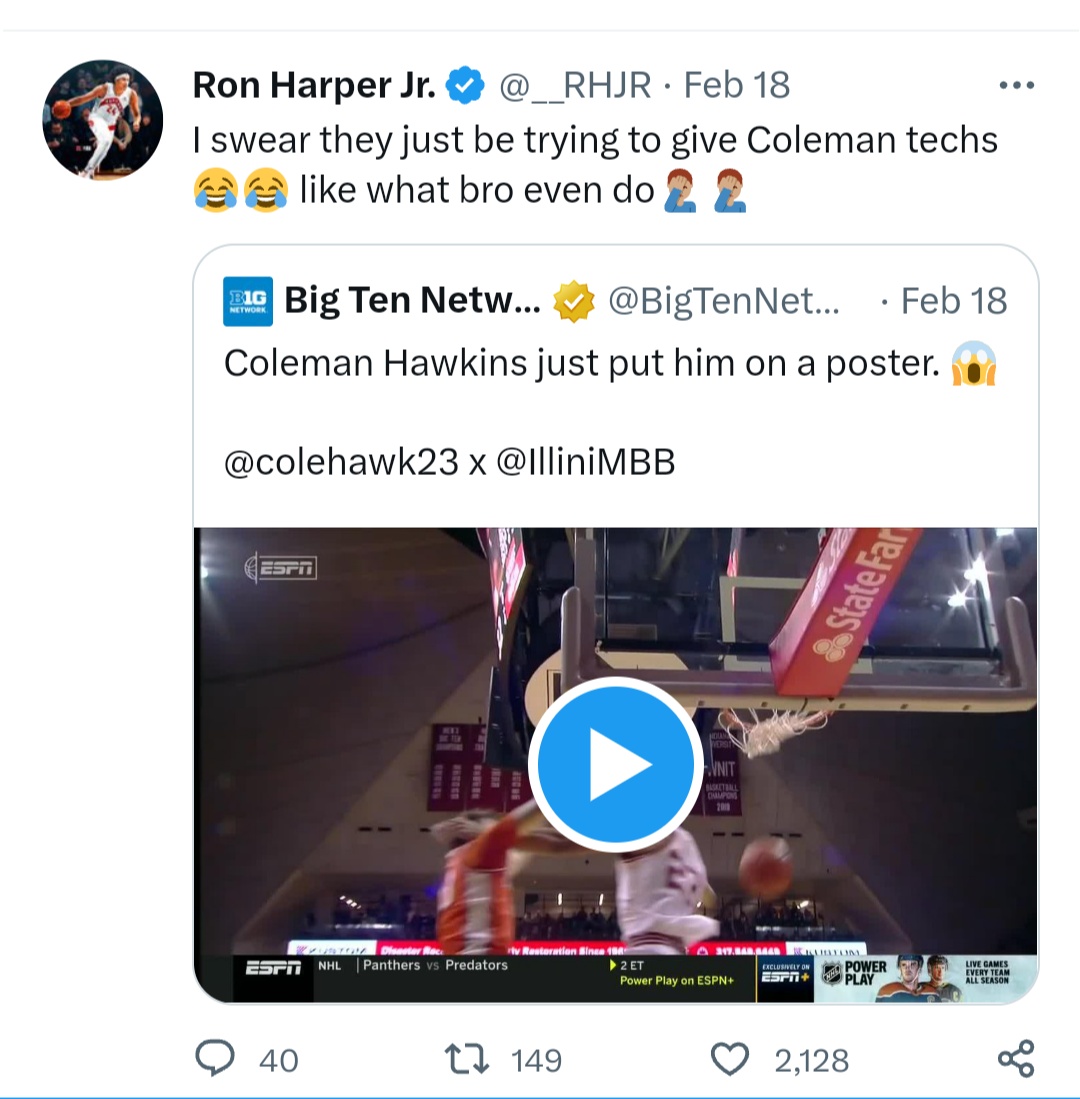Open the Feb 18 timestamp on the main tweet

coord(735,84)
